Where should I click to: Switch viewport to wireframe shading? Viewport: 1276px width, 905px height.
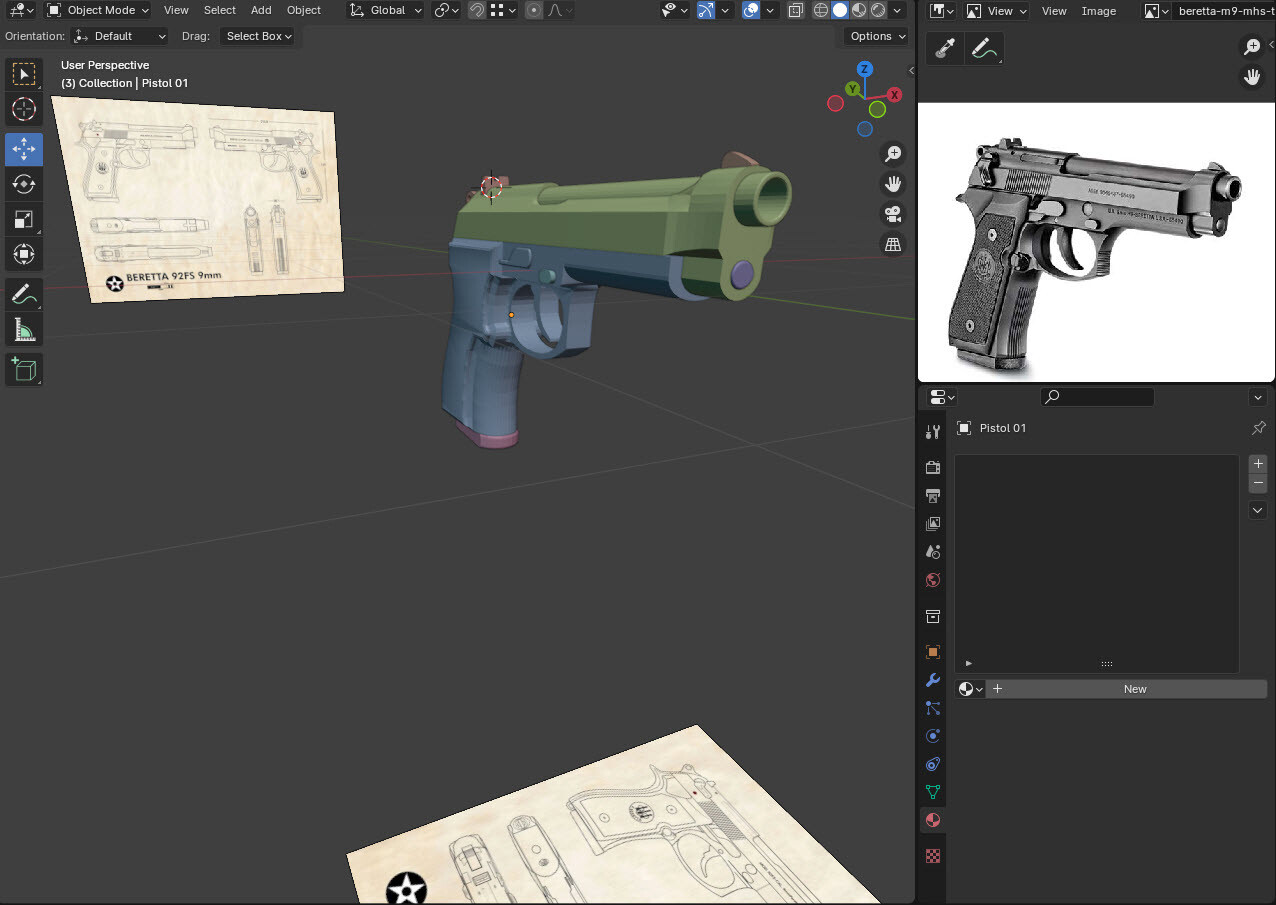pos(820,10)
